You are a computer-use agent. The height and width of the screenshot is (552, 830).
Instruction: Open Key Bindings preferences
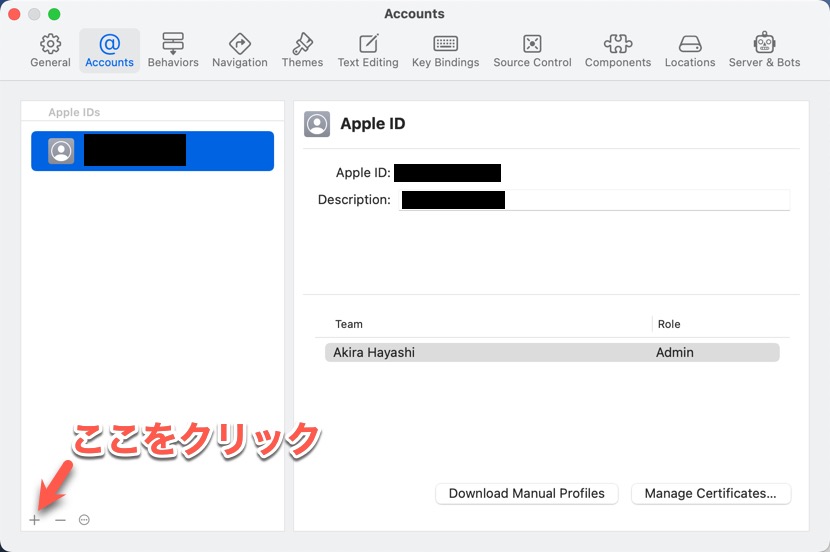(x=446, y=51)
